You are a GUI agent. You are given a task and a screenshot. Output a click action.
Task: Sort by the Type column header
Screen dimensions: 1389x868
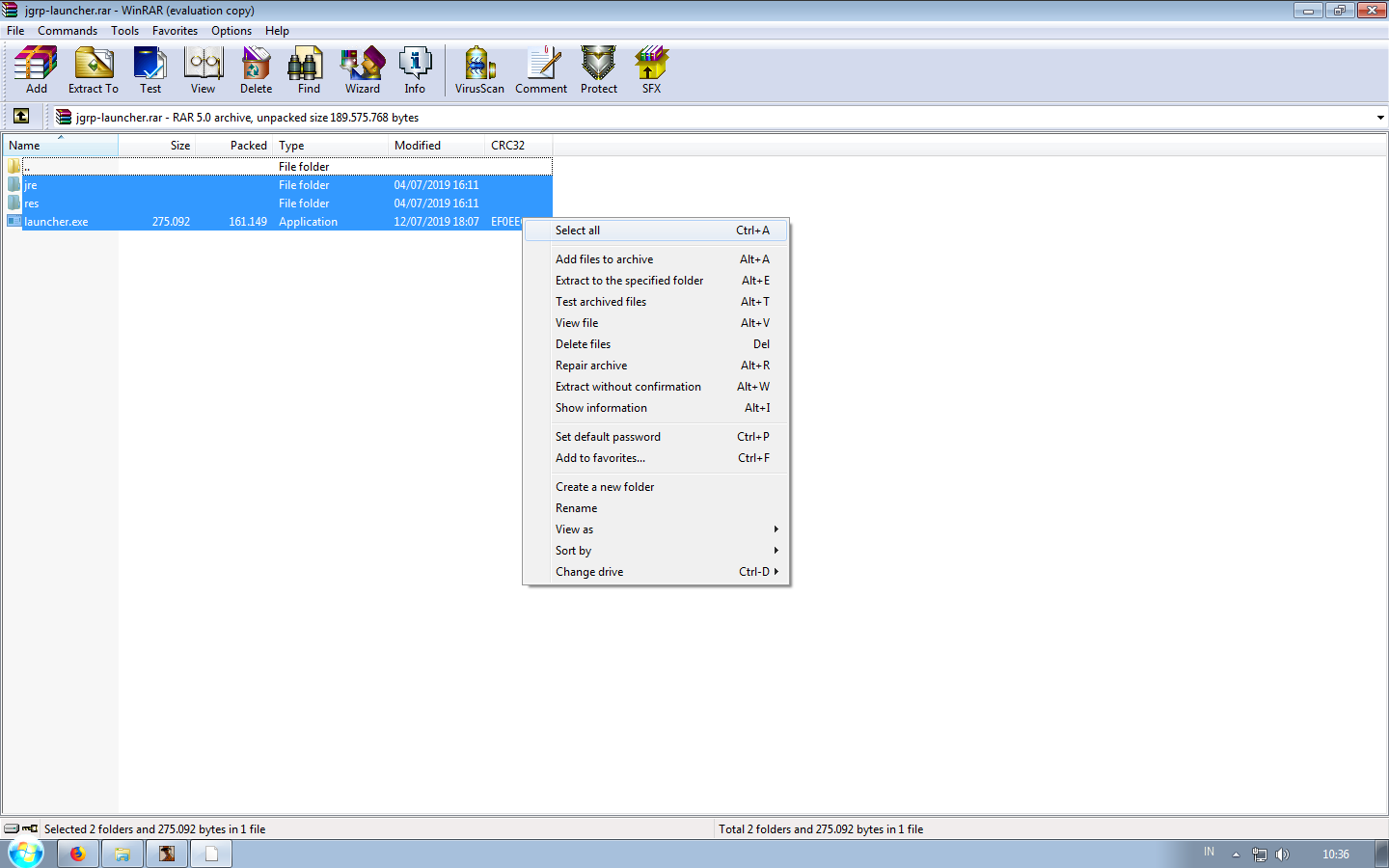[x=331, y=145]
